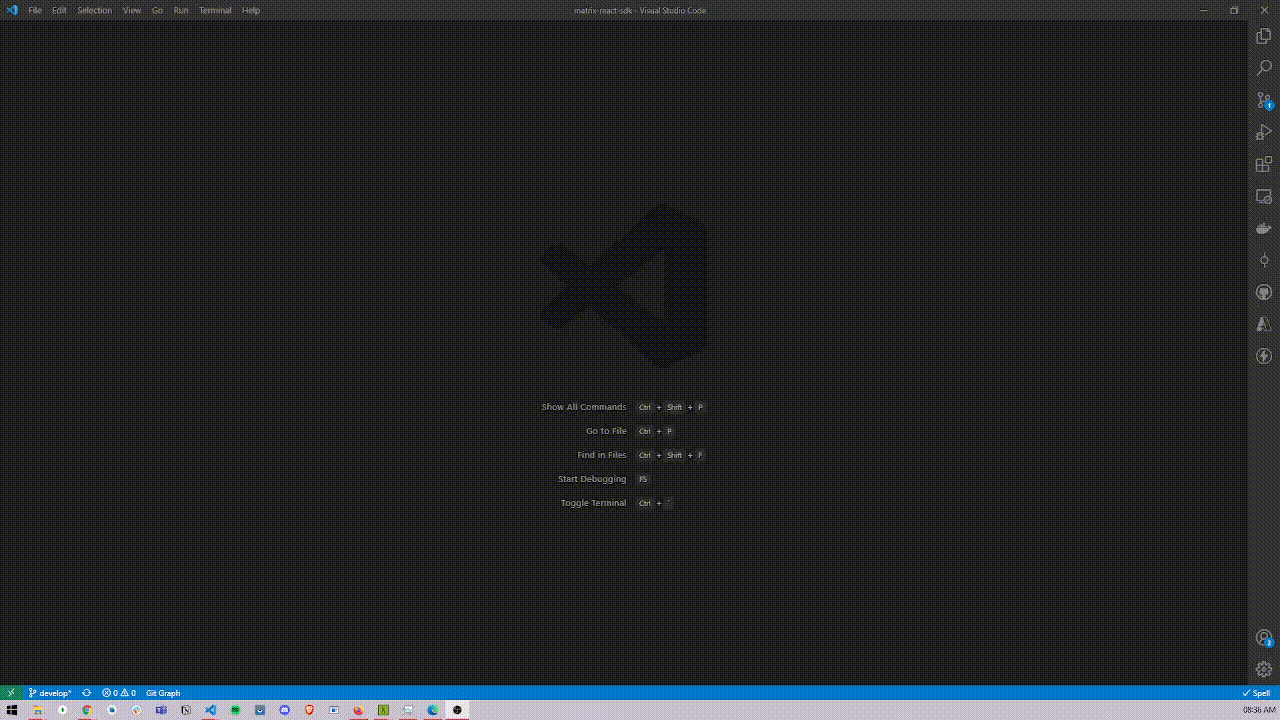
Task: Switch to VS Code taskbar icon
Action: [x=211, y=710]
